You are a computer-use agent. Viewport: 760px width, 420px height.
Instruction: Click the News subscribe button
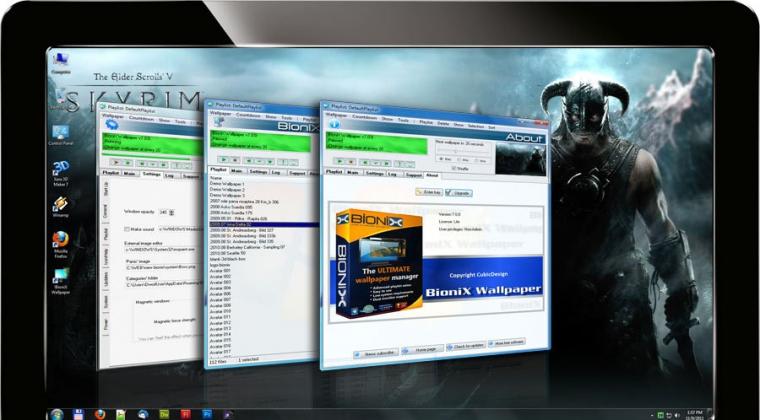[376, 353]
